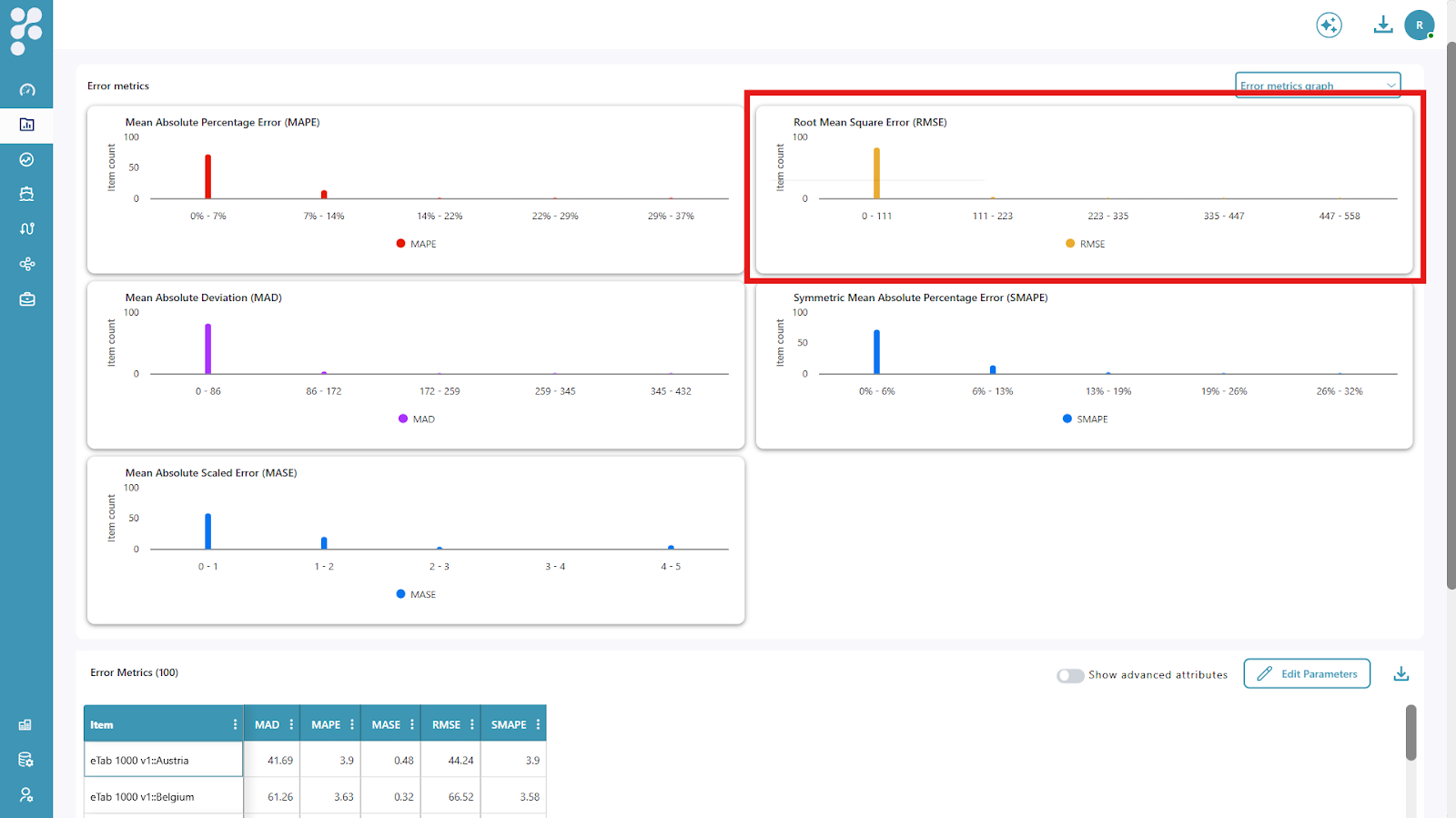Download the Error Metrics table

click(1401, 673)
